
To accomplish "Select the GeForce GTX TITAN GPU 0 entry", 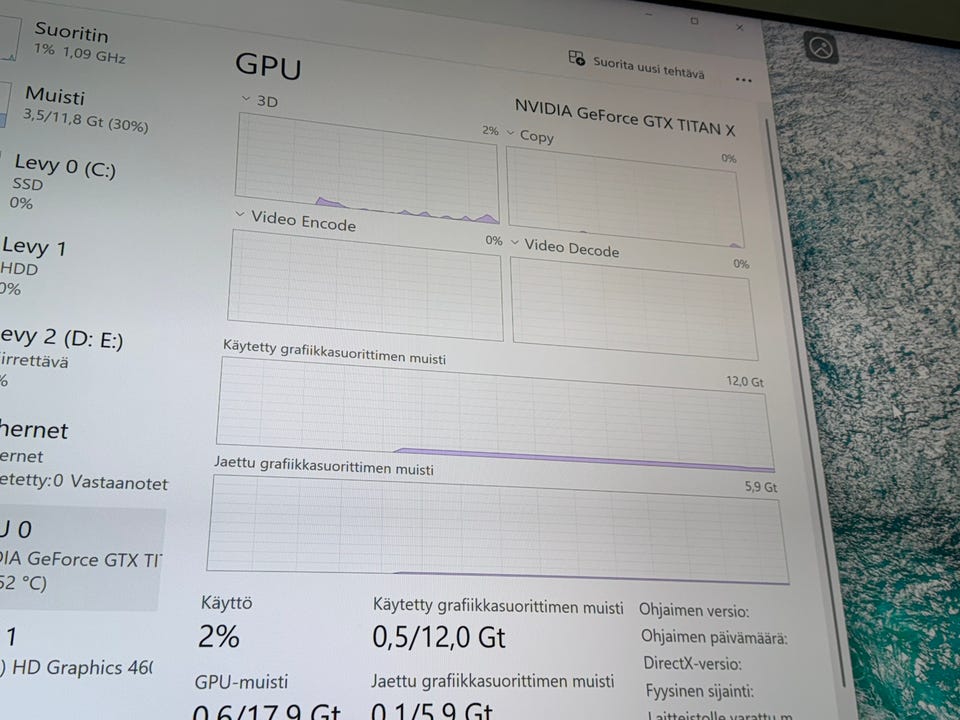I will (x=81, y=558).
